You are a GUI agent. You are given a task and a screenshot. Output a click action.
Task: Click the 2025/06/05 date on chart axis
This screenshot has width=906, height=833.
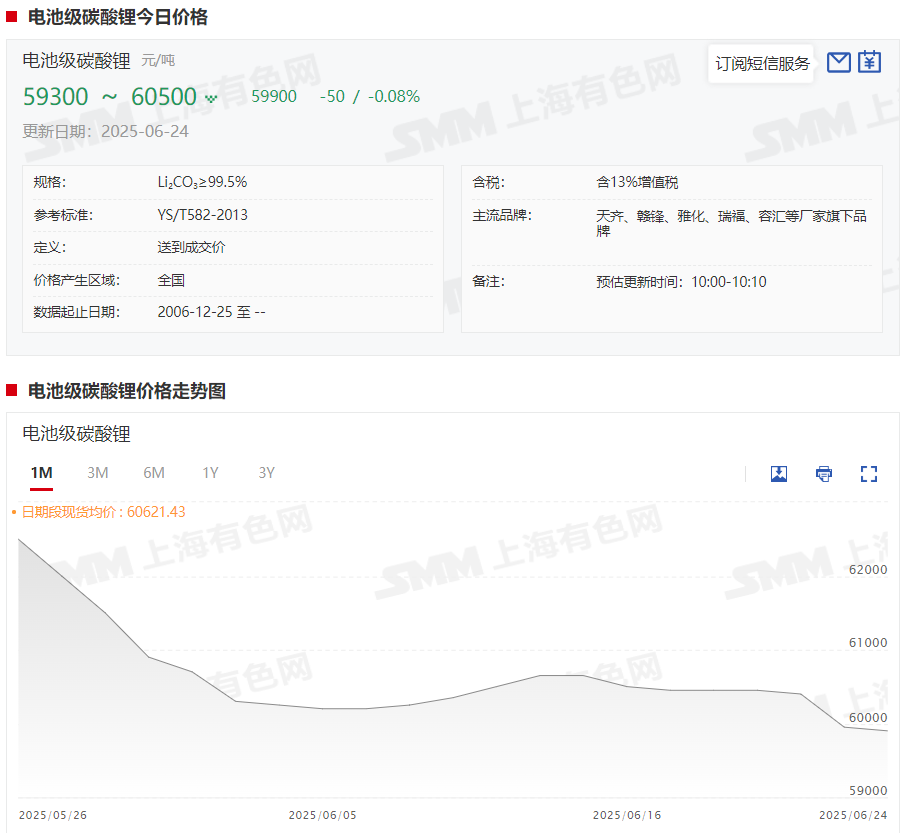click(322, 815)
